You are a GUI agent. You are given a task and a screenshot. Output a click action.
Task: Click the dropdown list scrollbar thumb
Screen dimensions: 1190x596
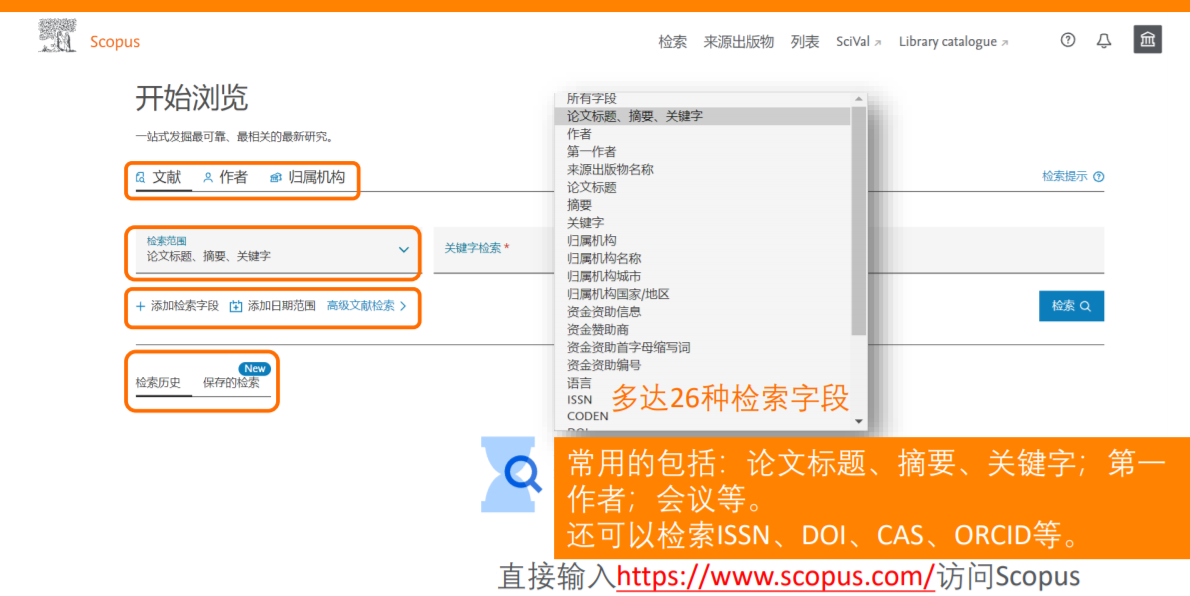[858, 221]
